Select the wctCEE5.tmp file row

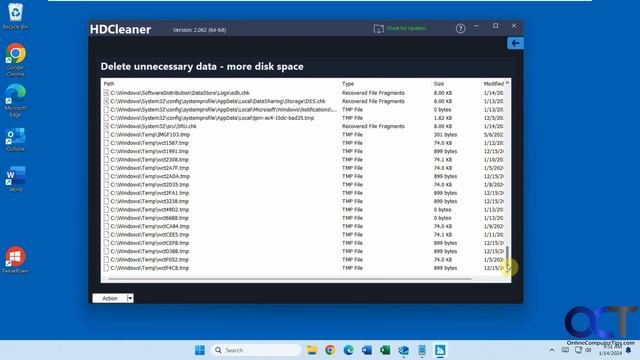pyautogui.click(x=304, y=235)
